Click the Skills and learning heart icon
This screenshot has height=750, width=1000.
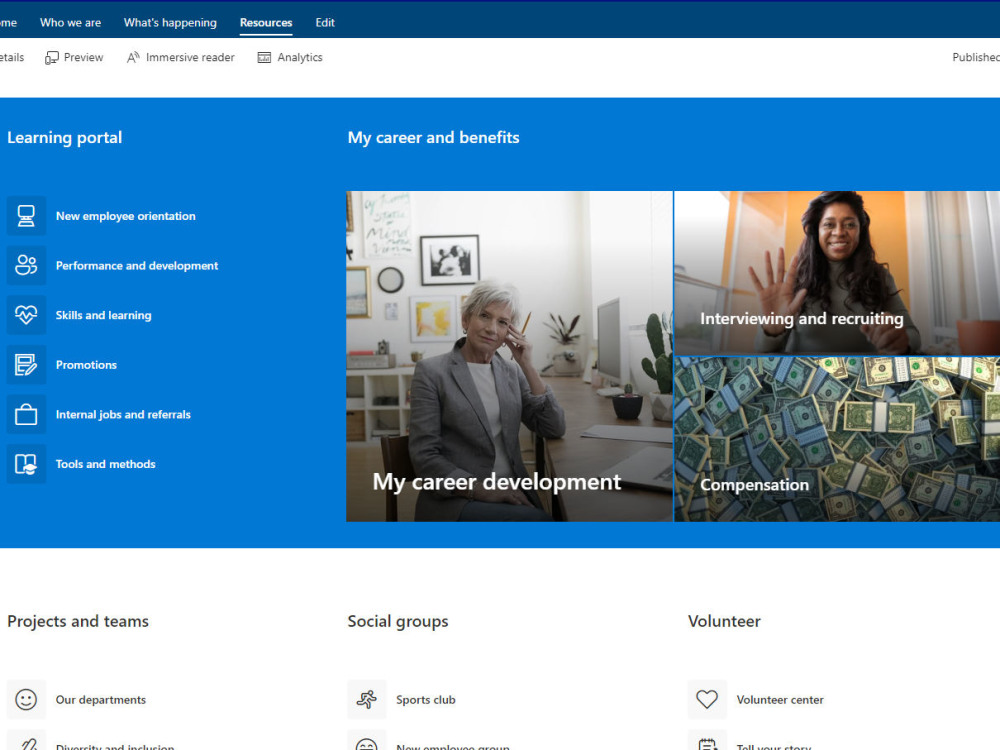(26, 315)
